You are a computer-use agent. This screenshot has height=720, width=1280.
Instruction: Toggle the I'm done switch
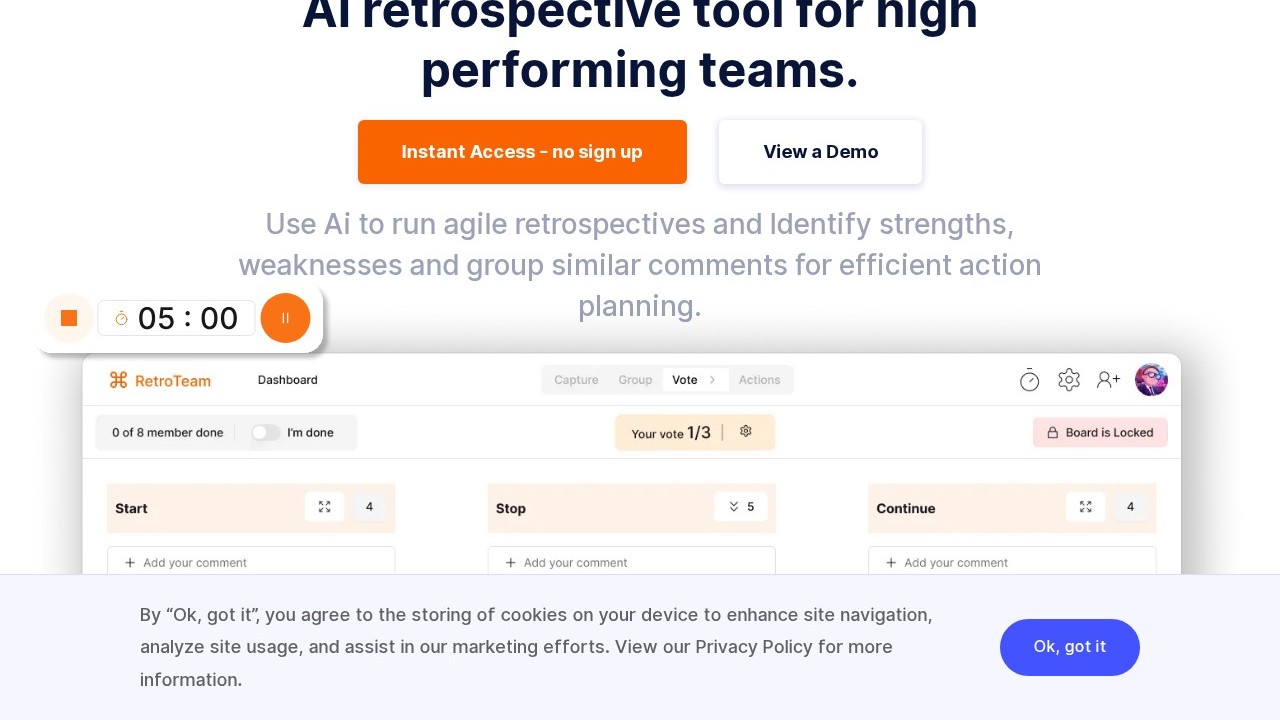tap(266, 432)
